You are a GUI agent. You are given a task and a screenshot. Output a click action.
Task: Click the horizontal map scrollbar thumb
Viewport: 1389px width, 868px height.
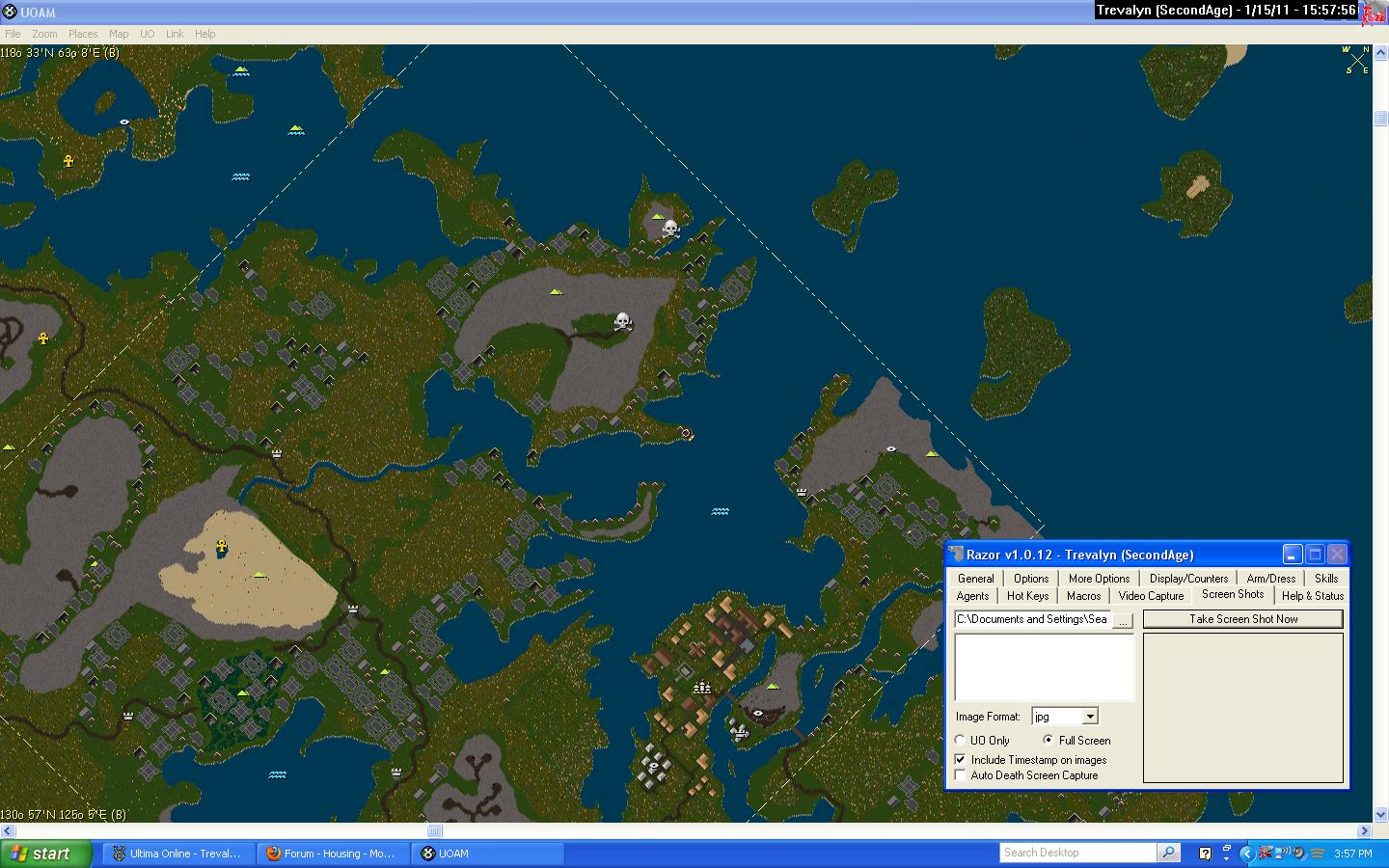tap(435, 831)
